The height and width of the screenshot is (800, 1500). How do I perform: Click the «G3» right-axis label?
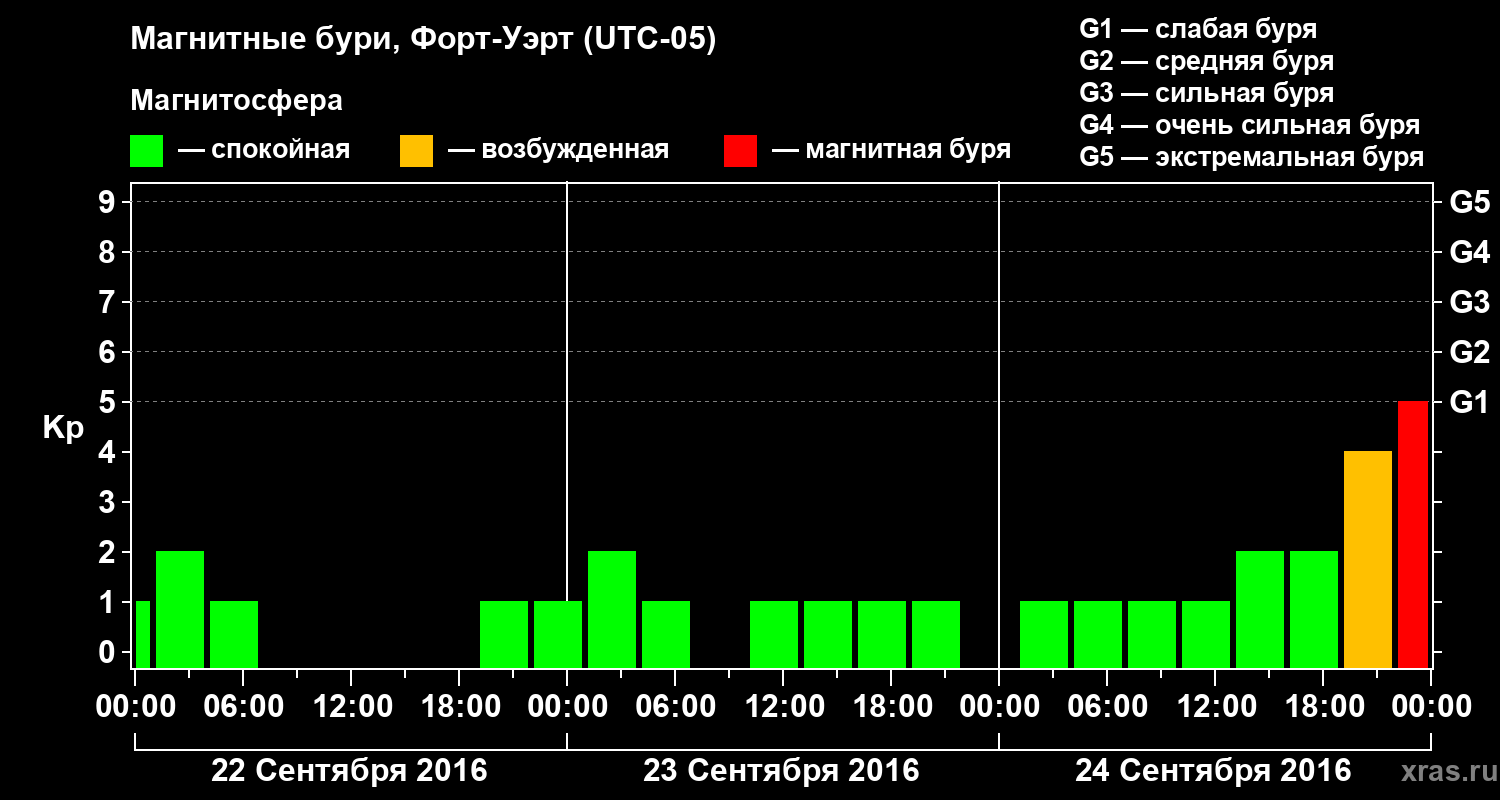pyautogui.click(x=1469, y=302)
